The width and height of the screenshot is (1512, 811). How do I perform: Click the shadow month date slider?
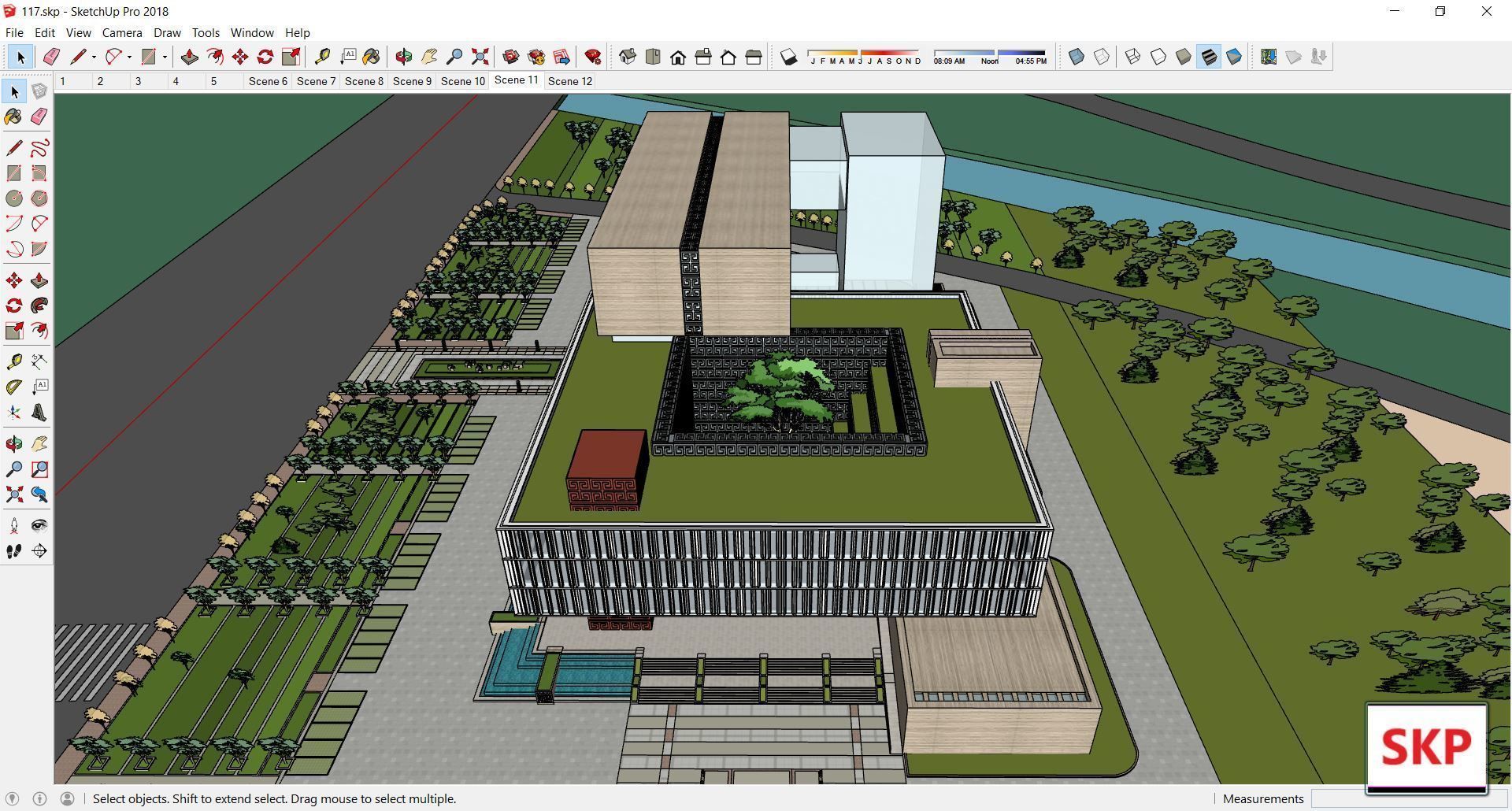[865, 57]
